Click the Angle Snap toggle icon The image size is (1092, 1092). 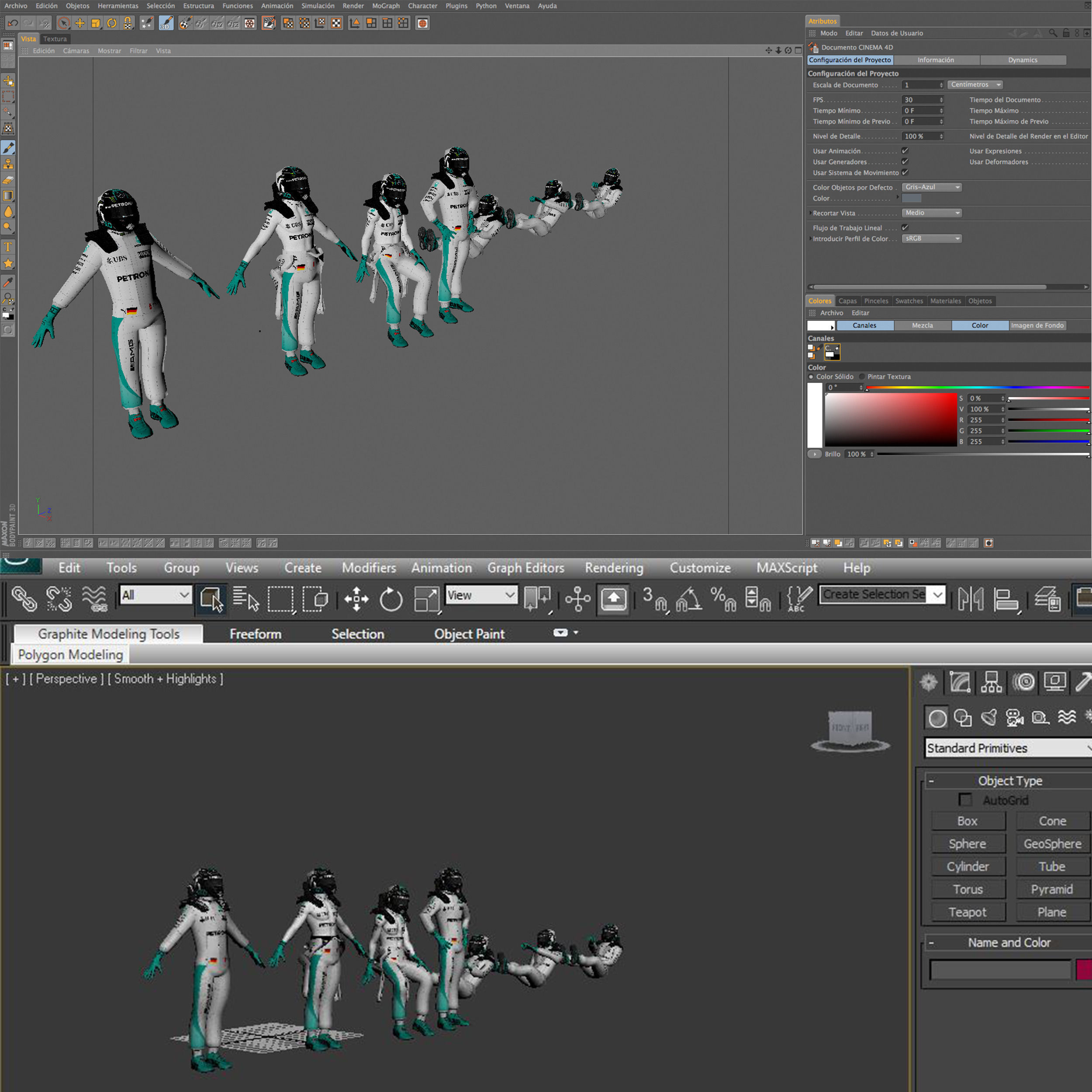[689, 599]
